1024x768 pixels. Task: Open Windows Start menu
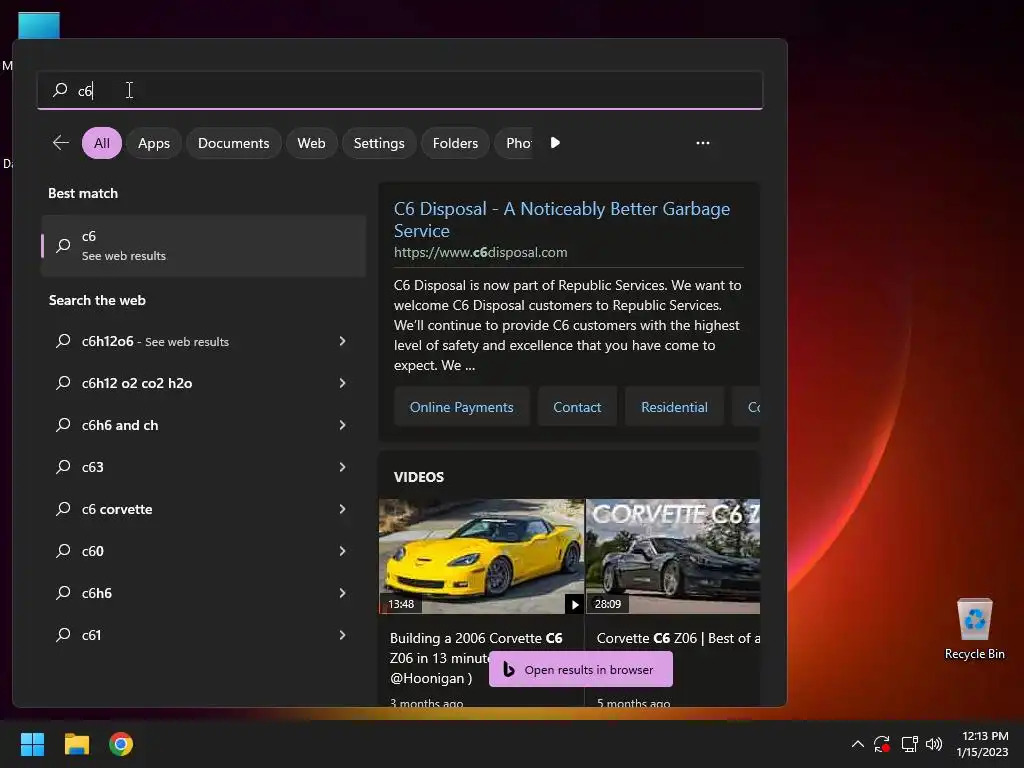coord(32,744)
